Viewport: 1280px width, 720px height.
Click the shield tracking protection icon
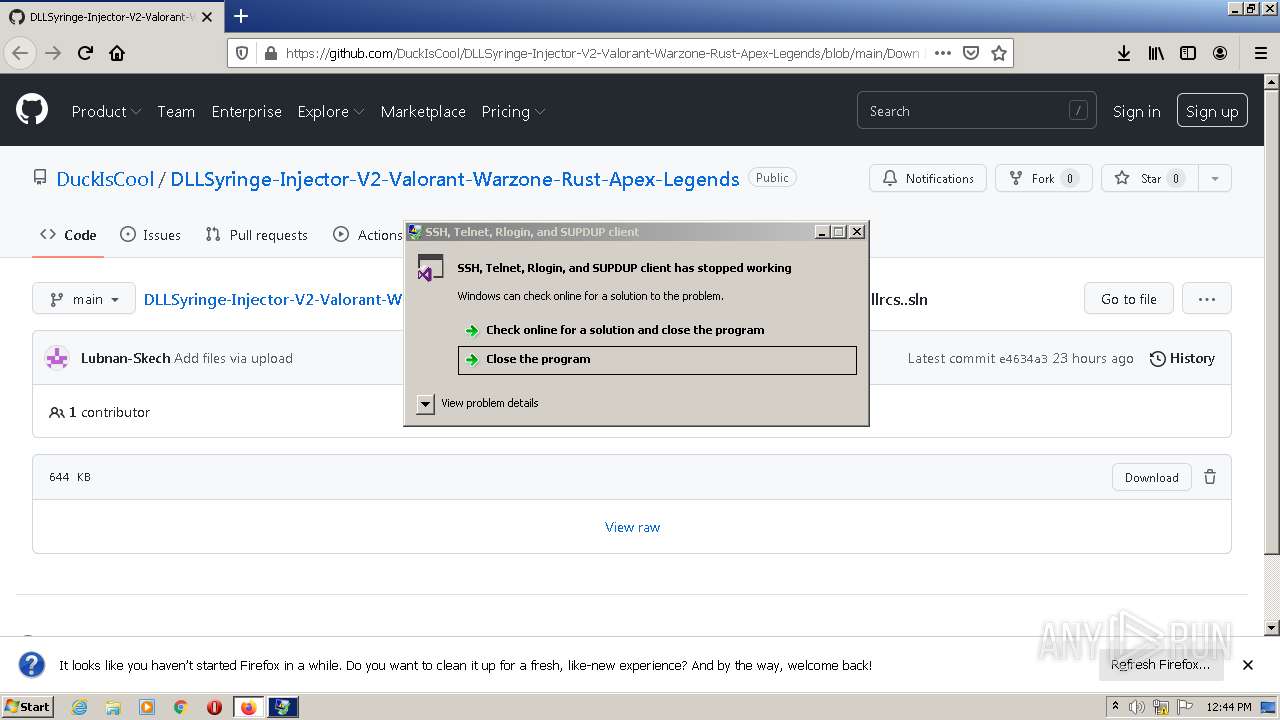pos(242,53)
